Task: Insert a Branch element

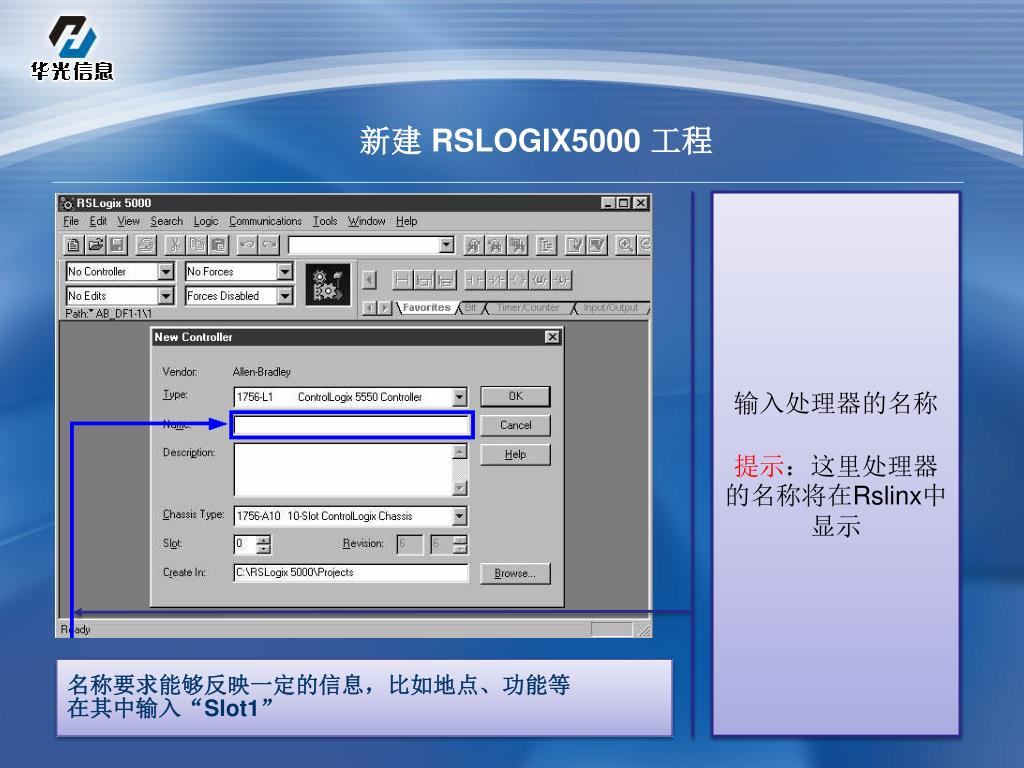Action: click(424, 280)
